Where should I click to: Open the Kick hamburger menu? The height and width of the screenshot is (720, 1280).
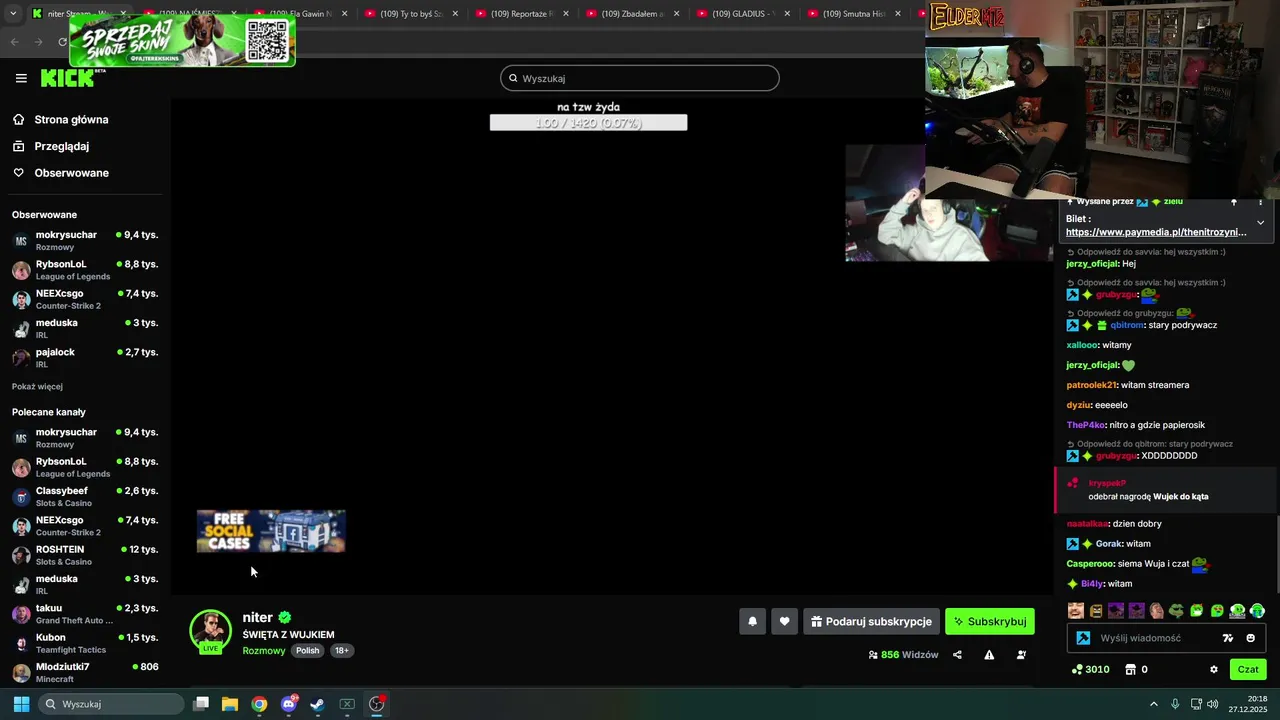21,78
